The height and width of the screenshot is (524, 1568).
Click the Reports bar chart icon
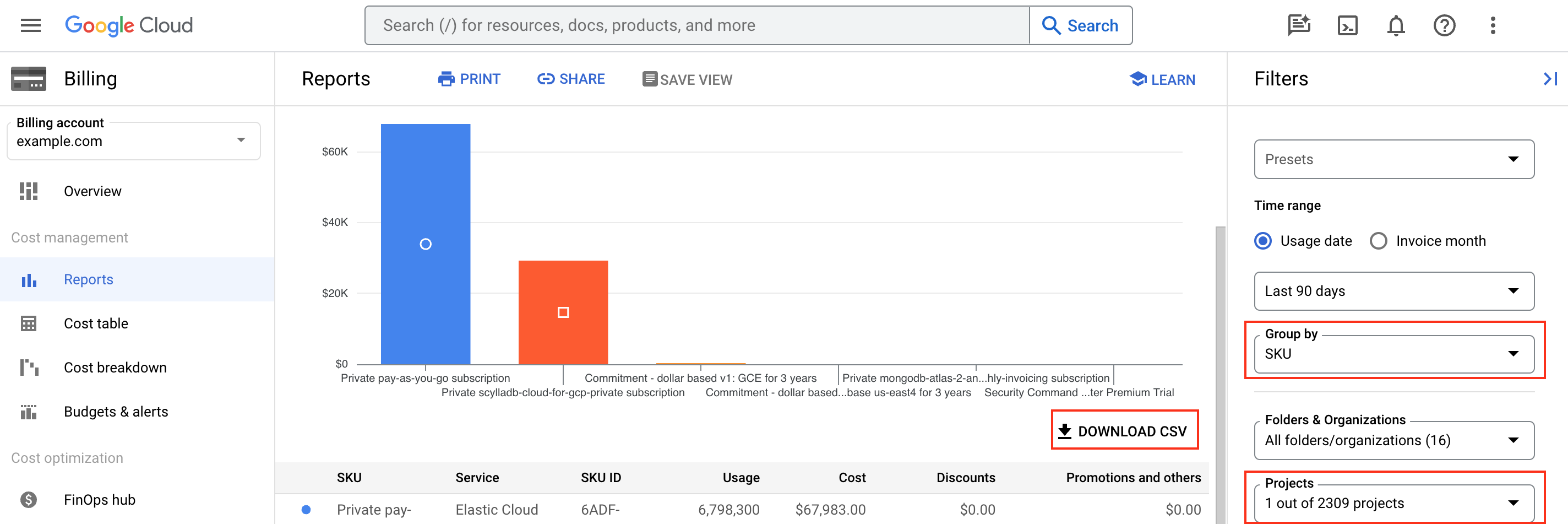(28, 279)
